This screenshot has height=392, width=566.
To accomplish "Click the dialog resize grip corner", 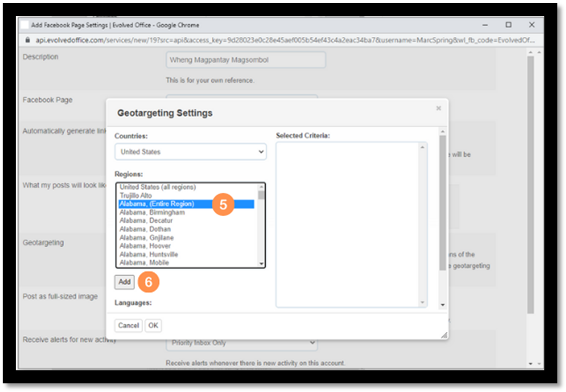I will click(x=444, y=335).
